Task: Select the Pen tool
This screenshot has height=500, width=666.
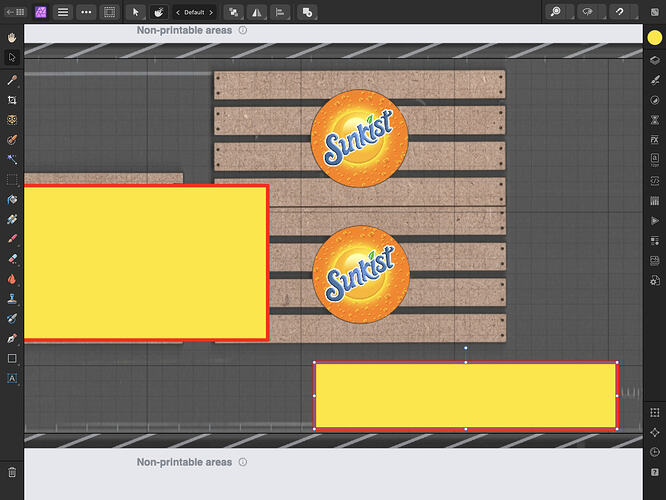Action: click(12, 339)
